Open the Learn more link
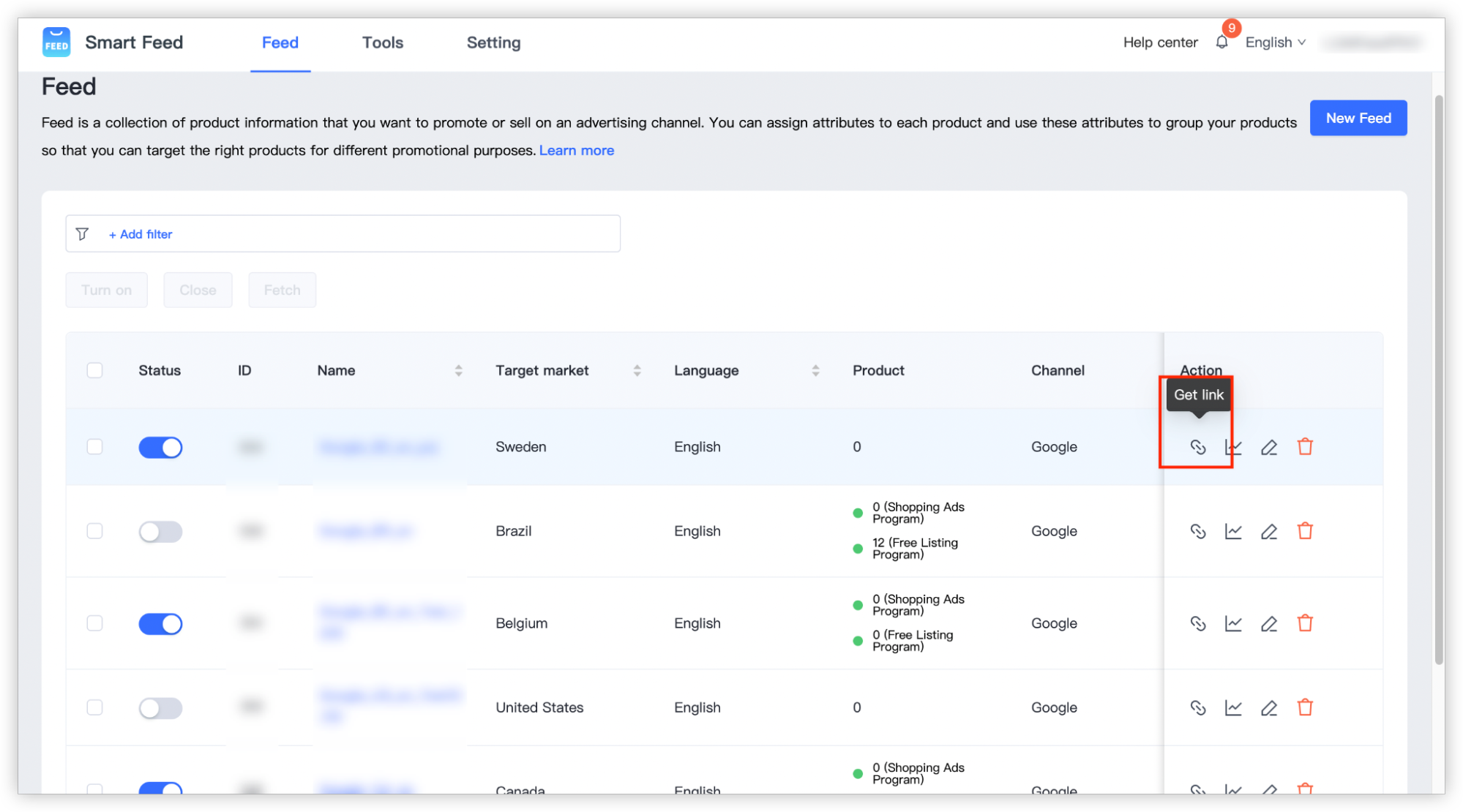Screen dimensions: 1463x812 coord(576,151)
